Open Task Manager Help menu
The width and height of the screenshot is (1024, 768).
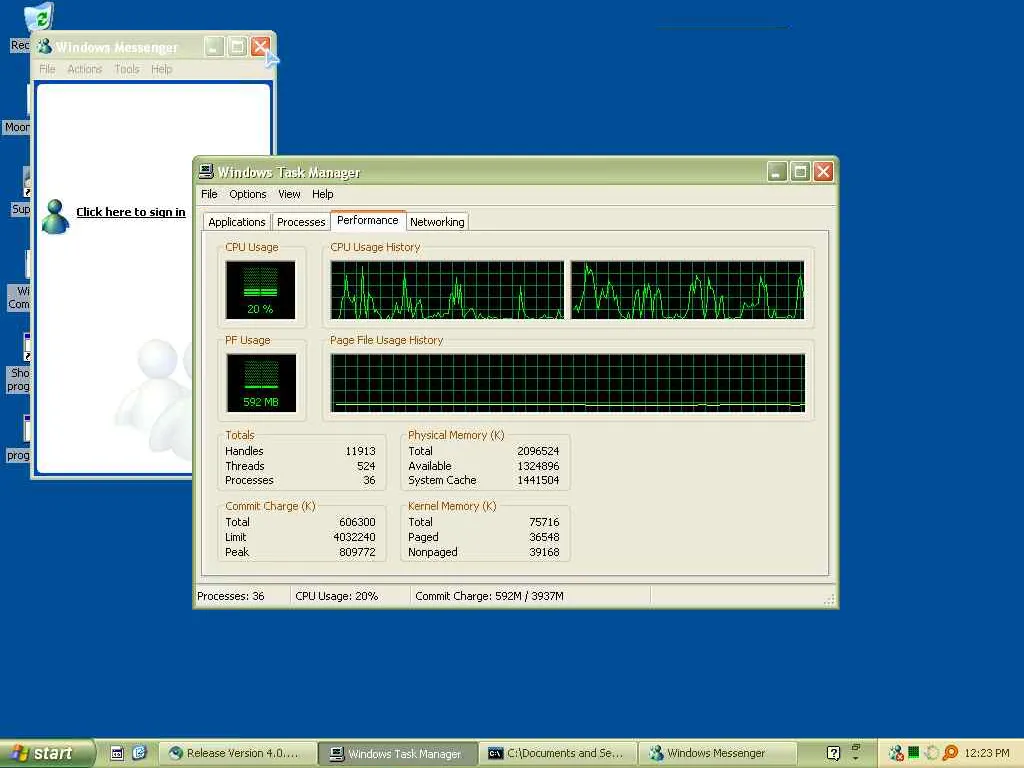[x=323, y=194]
